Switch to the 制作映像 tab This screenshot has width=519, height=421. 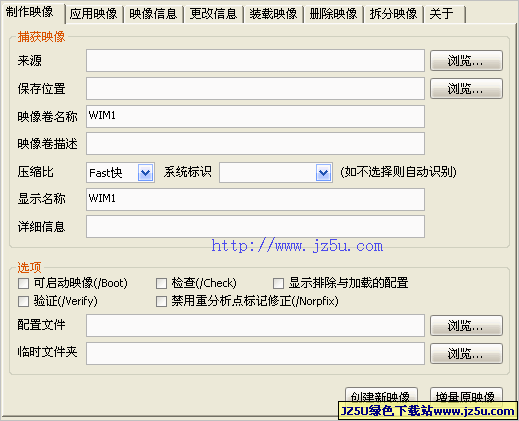coord(32,12)
